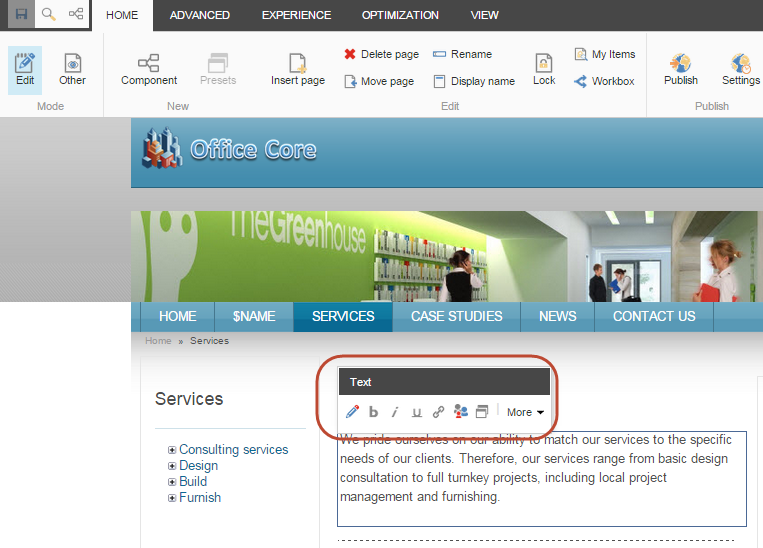Click the Services heading text
This screenshot has height=548, width=763.
click(189, 399)
